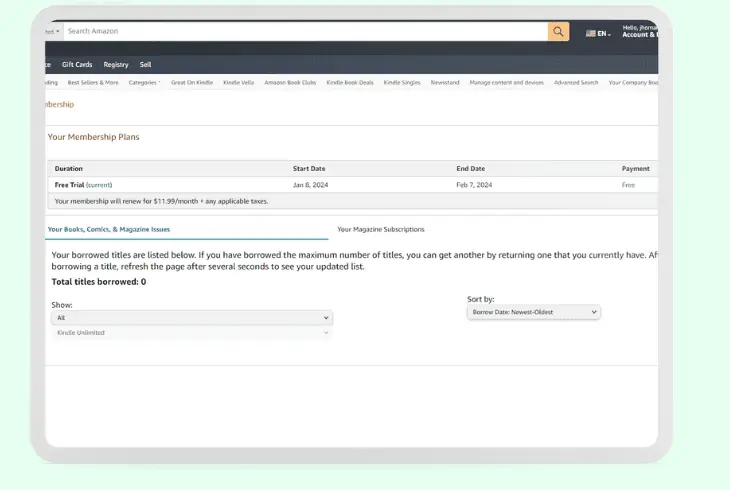The image size is (730, 490).
Task: Open Manage content and devices
Action: [x=507, y=82]
